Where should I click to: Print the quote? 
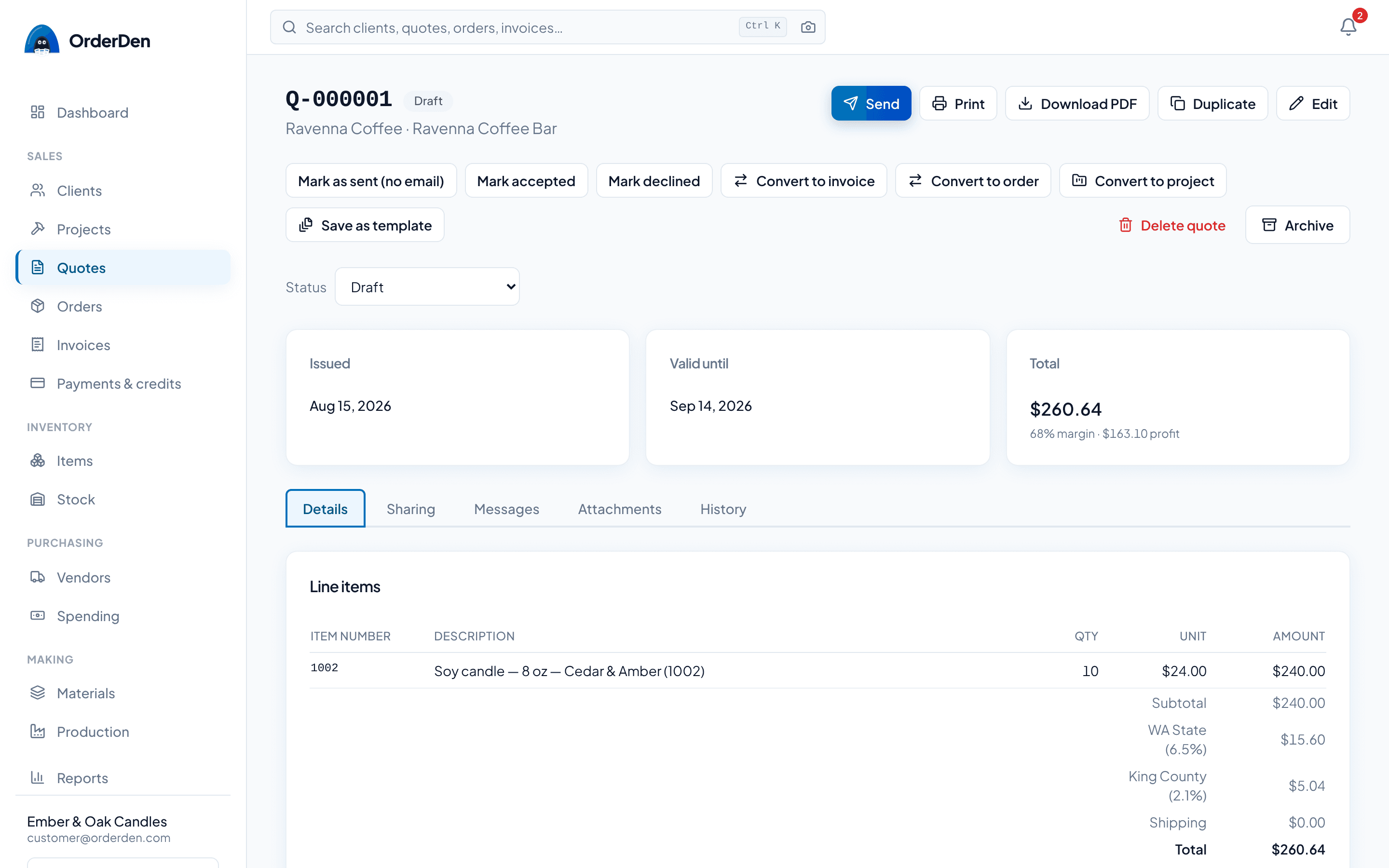(958, 103)
